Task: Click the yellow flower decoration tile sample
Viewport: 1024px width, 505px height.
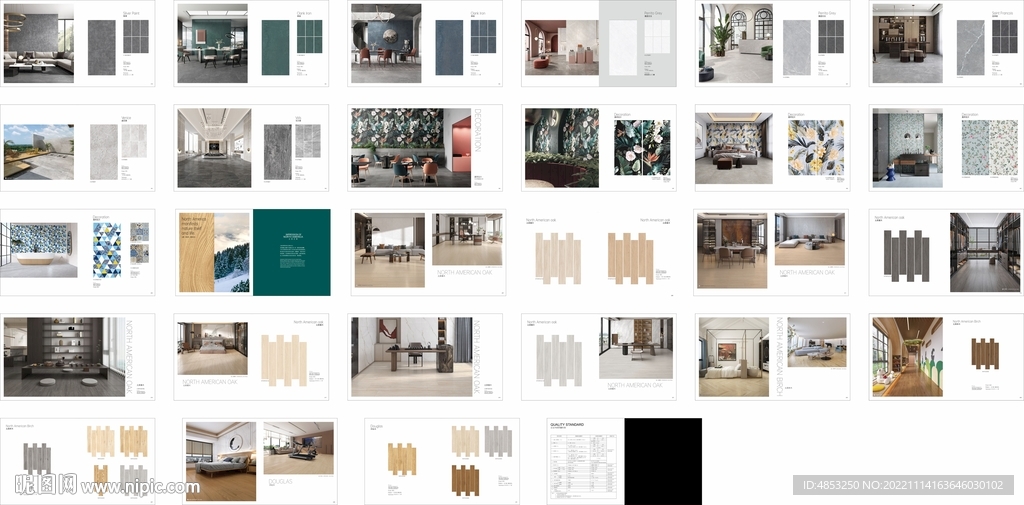Action: pos(816,148)
